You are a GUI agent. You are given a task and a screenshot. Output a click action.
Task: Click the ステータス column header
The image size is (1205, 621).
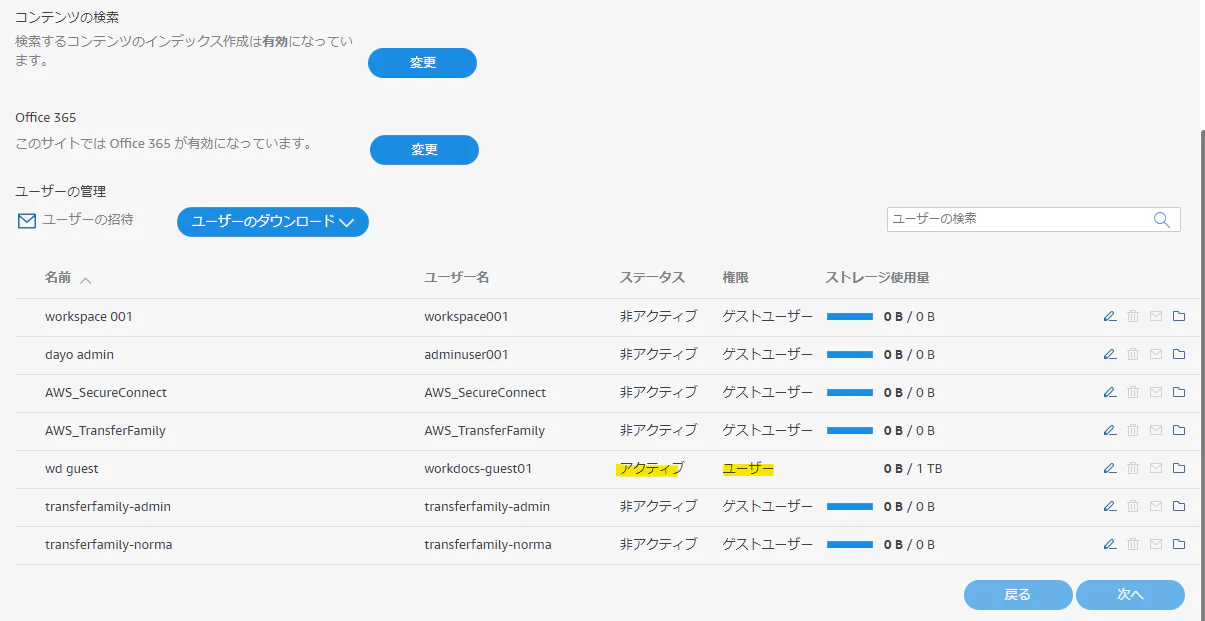[652, 278]
